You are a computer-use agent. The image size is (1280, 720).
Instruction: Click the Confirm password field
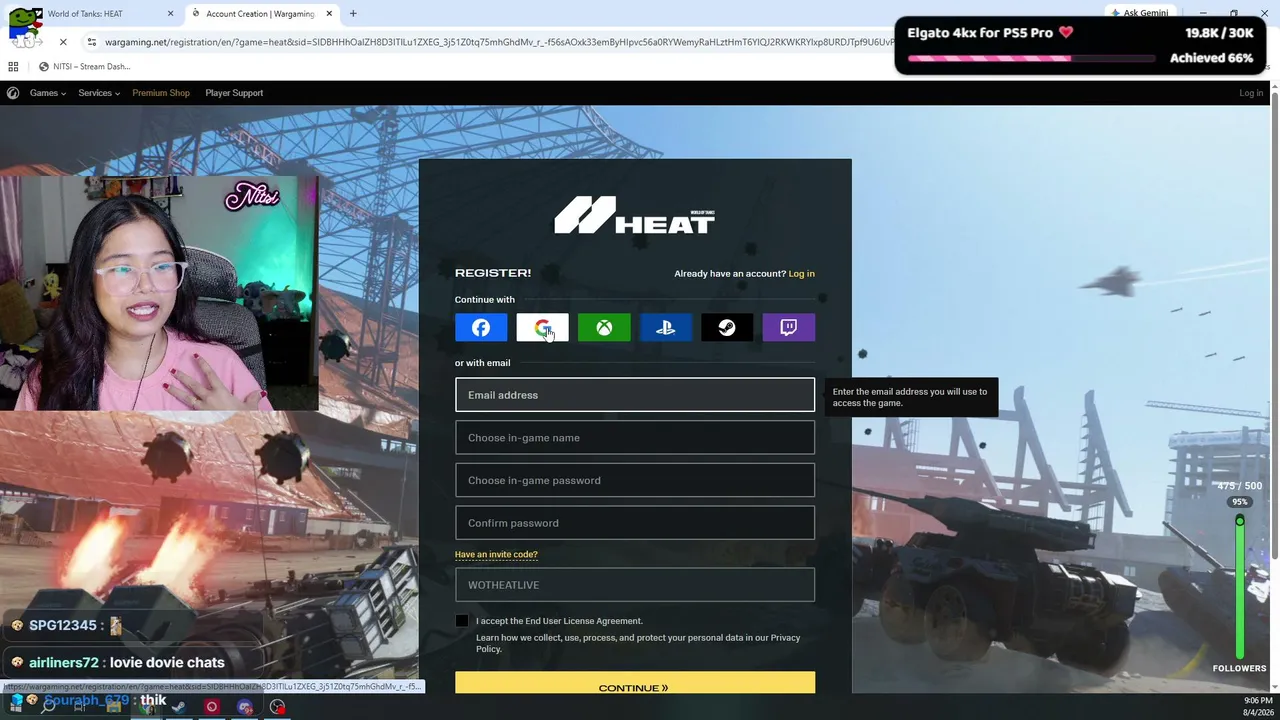click(x=635, y=523)
